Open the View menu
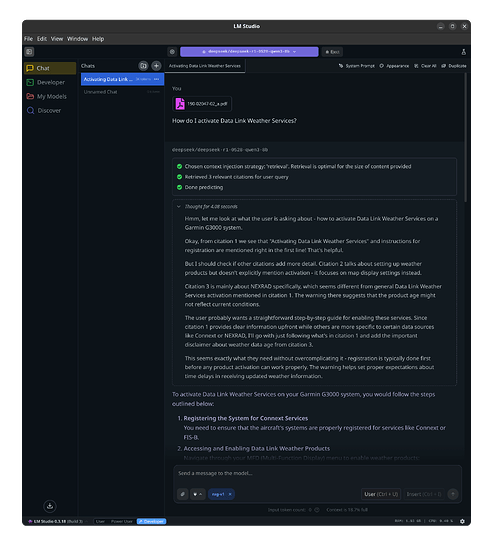 tap(57, 39)
